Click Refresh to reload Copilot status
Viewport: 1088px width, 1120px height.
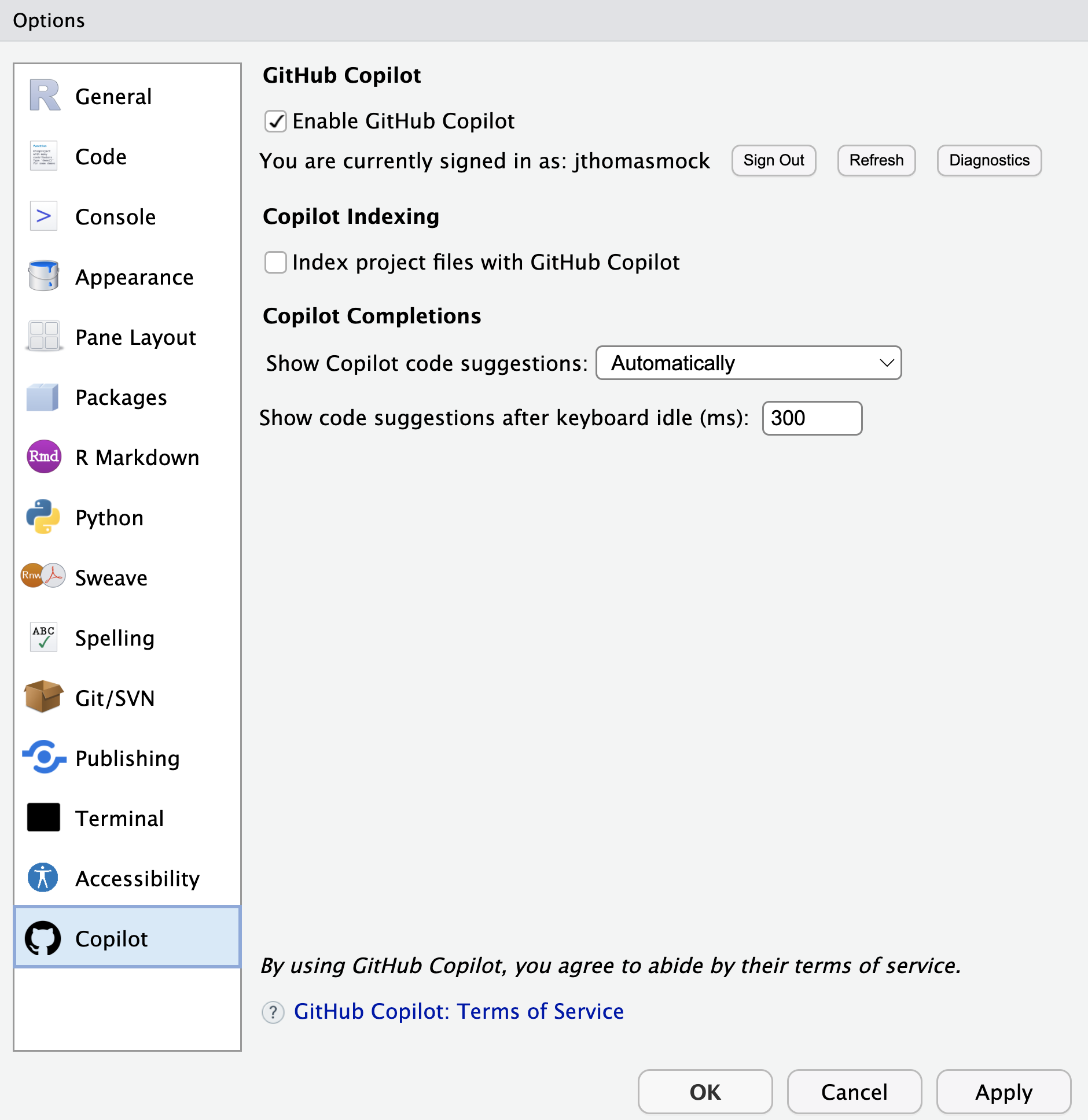coord(876,160)
